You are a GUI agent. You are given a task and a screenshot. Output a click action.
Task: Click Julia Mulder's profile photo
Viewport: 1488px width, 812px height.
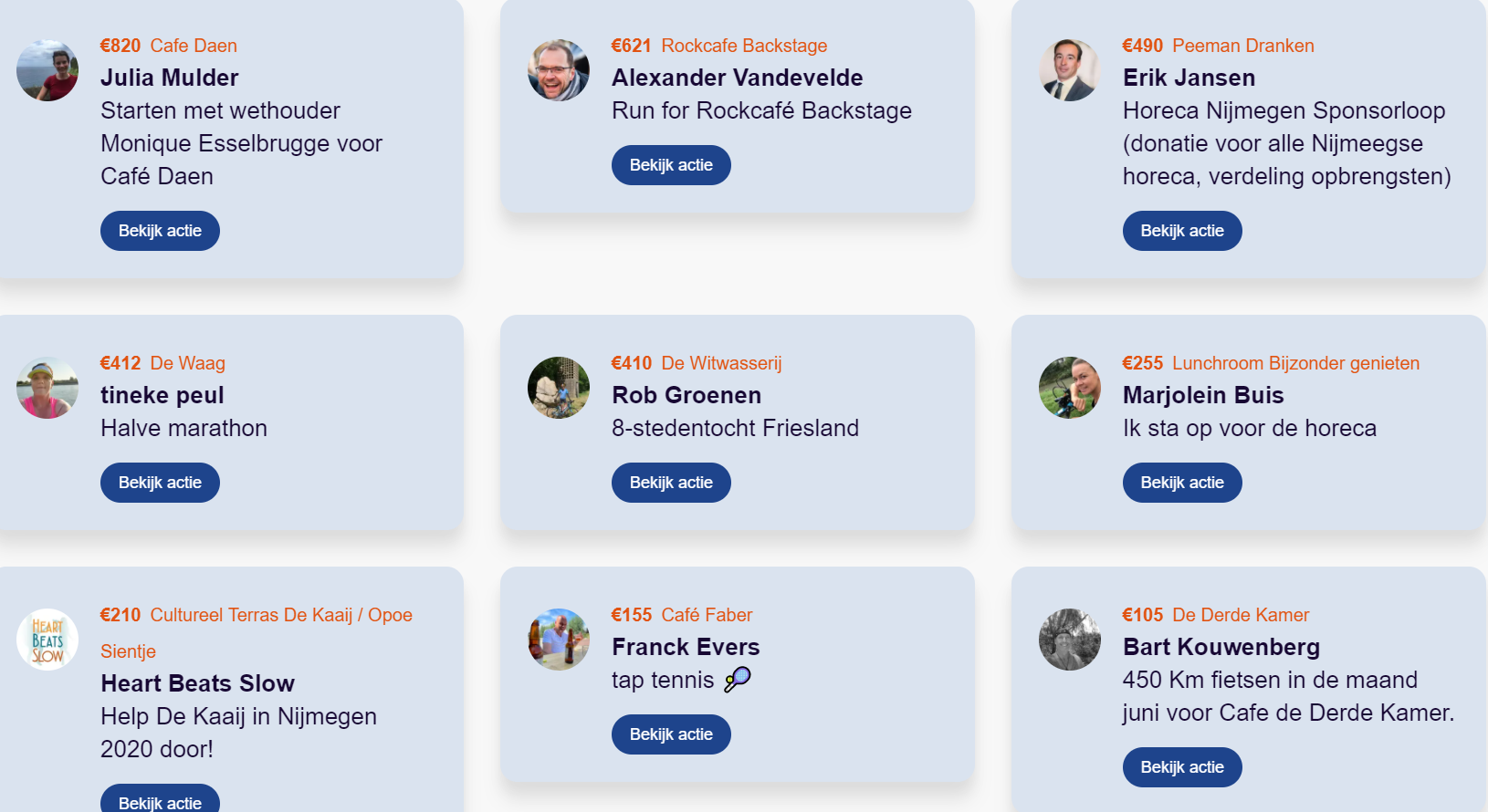pos(47,70)
